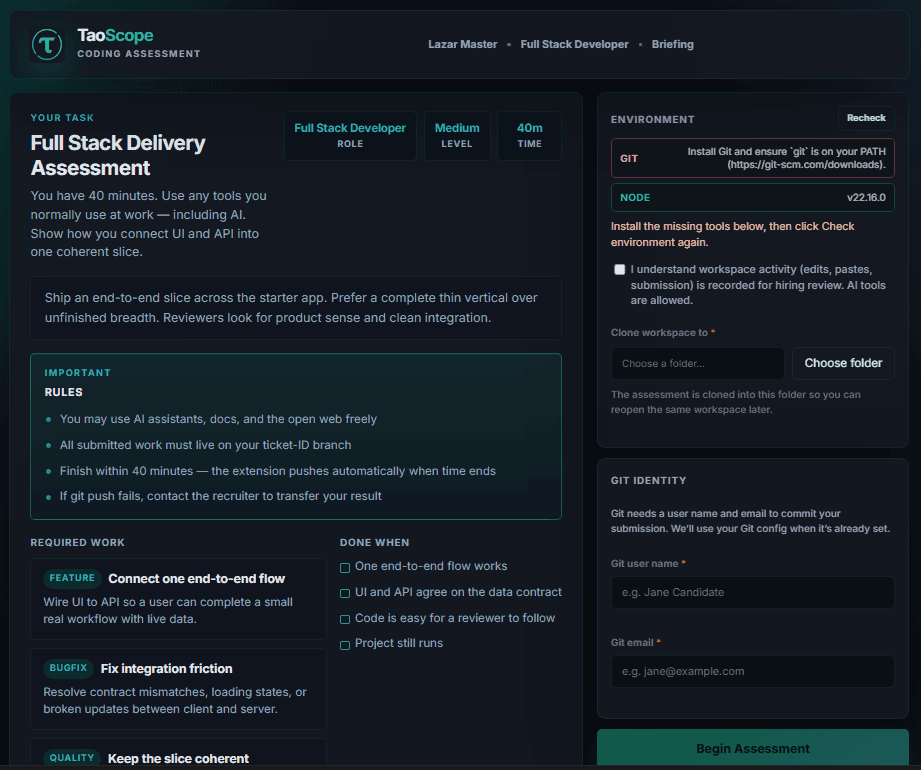This screenshot has width=921, height=770.
Task: Click the Briefing breadcrumb item
Action: click(672, 44)
